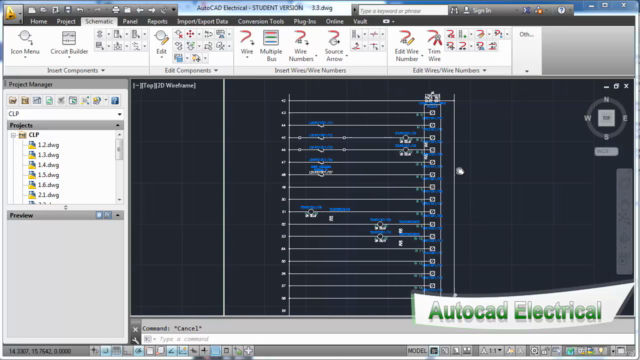
Task: Click the search binoculars icon
Action: [x=454, y=11]
